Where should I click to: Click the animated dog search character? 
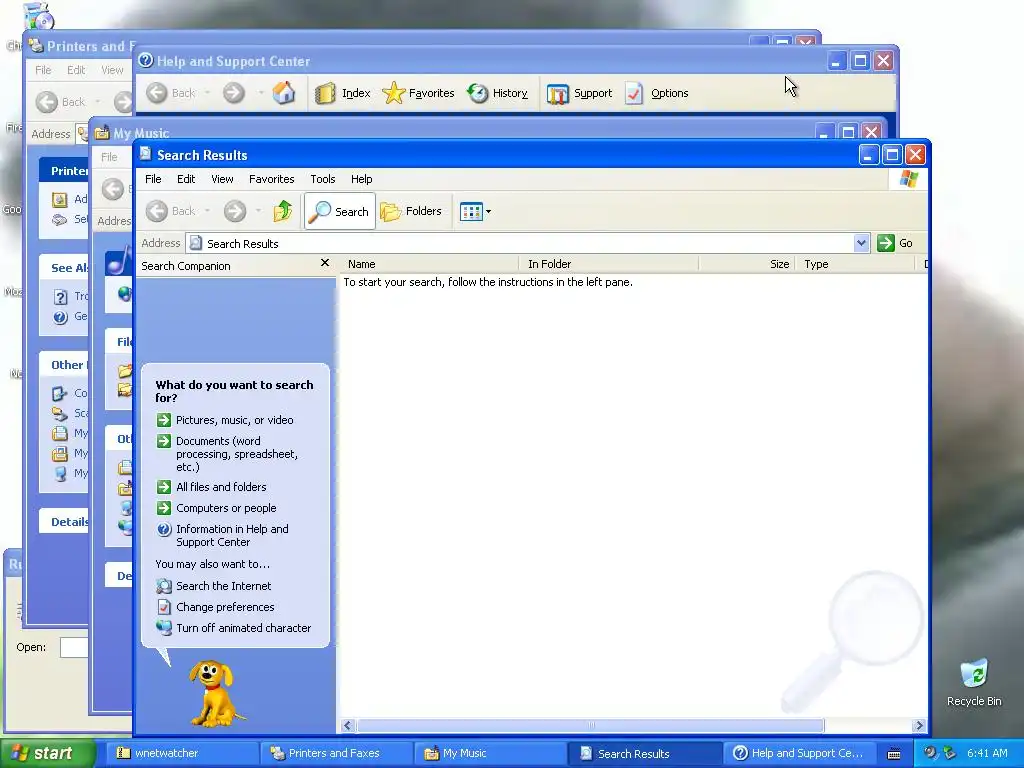point(214,693)
